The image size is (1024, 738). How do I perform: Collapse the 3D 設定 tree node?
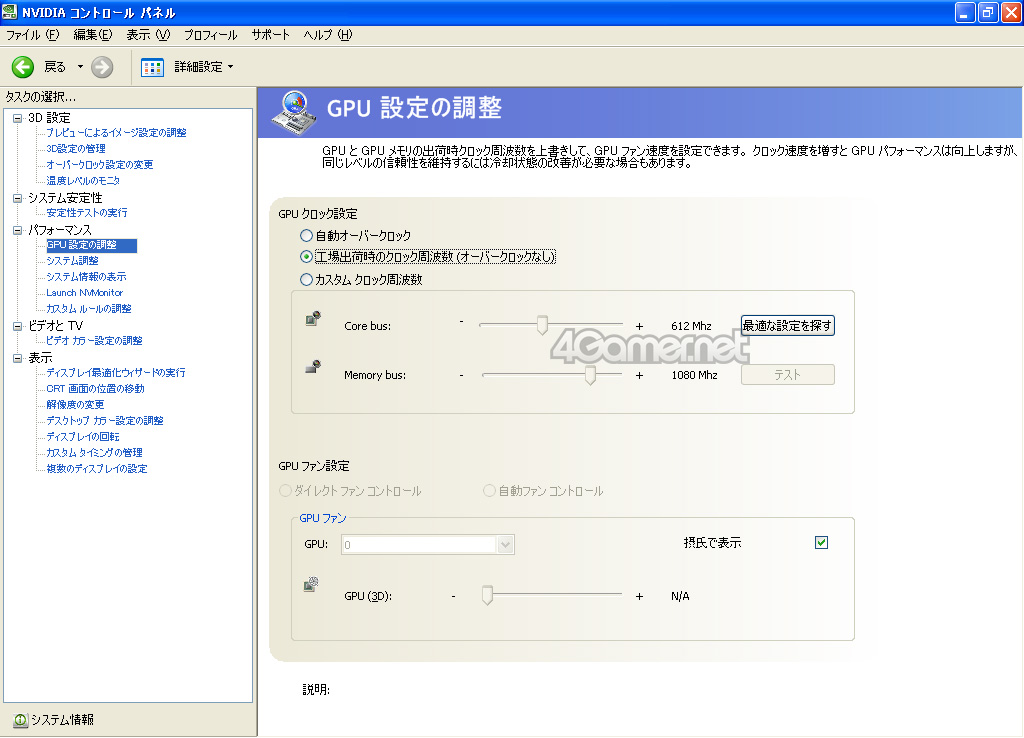18,118
